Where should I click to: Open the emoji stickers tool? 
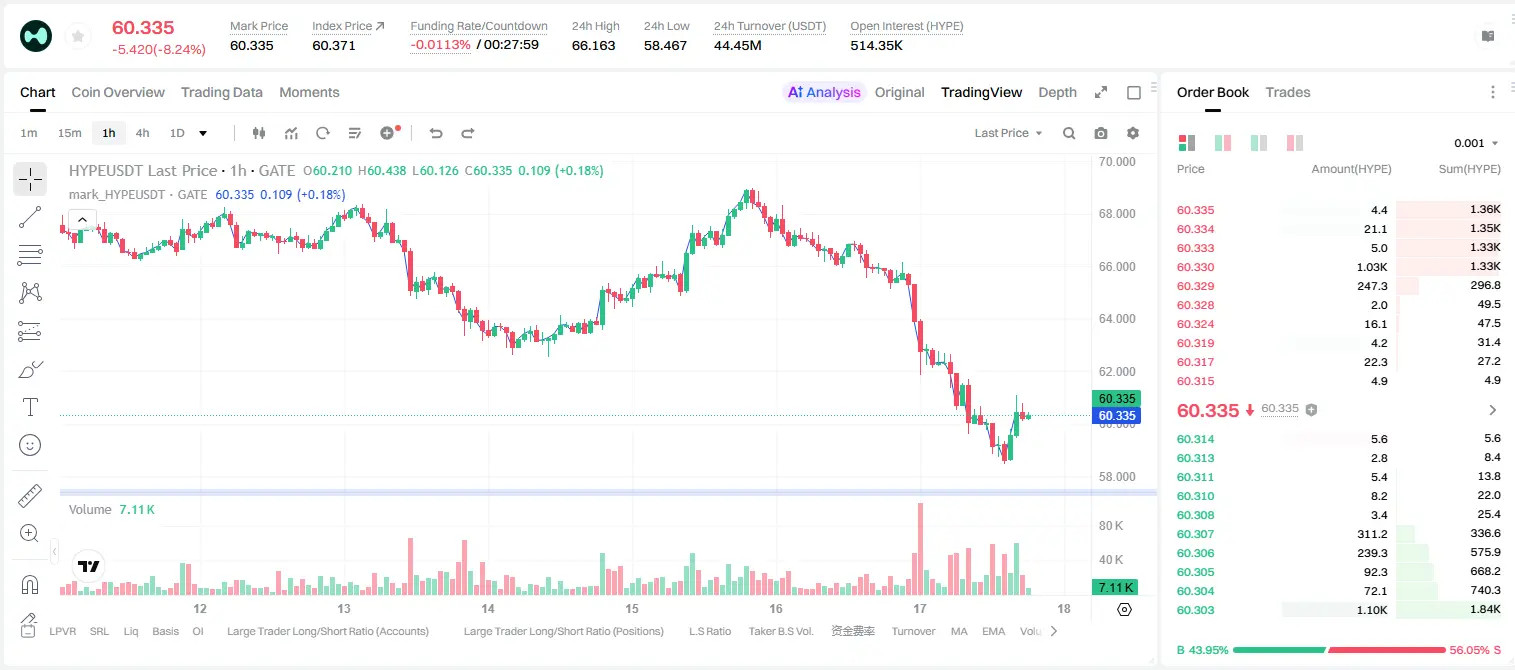pos(30,445)
